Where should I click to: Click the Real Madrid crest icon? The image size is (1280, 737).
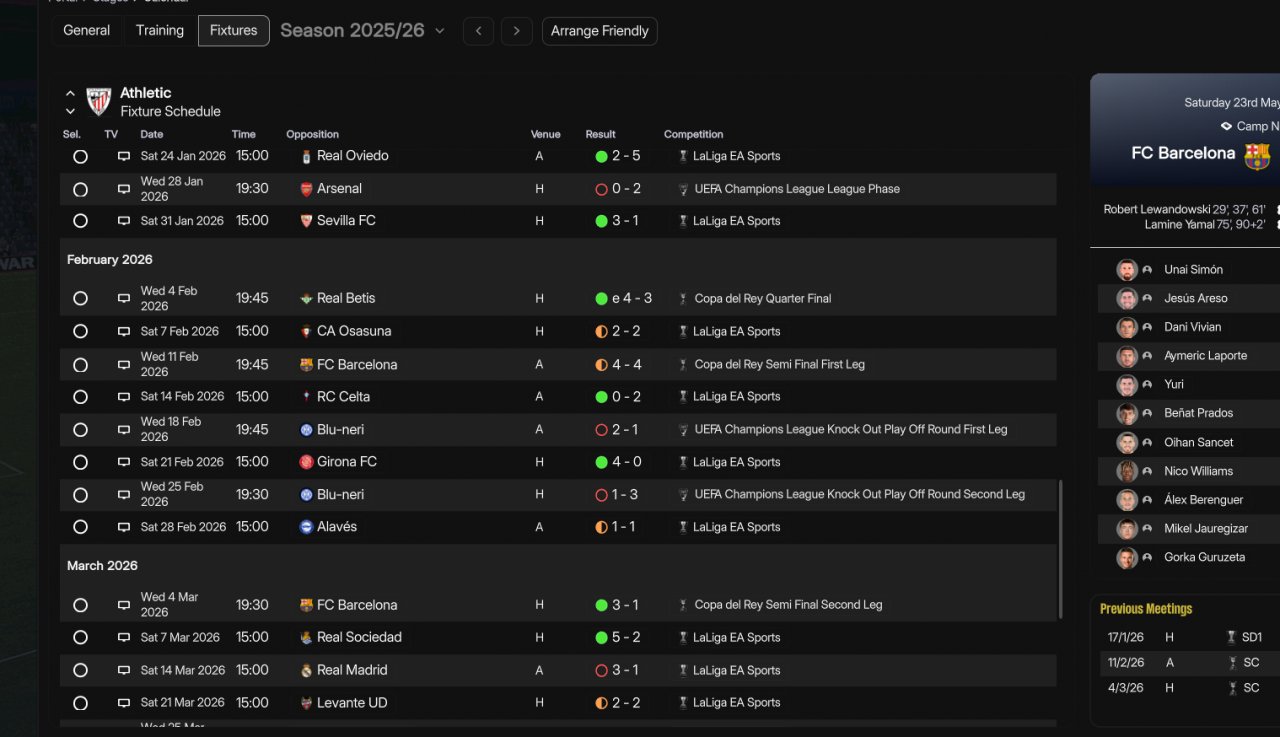click(x=306, y=670)
